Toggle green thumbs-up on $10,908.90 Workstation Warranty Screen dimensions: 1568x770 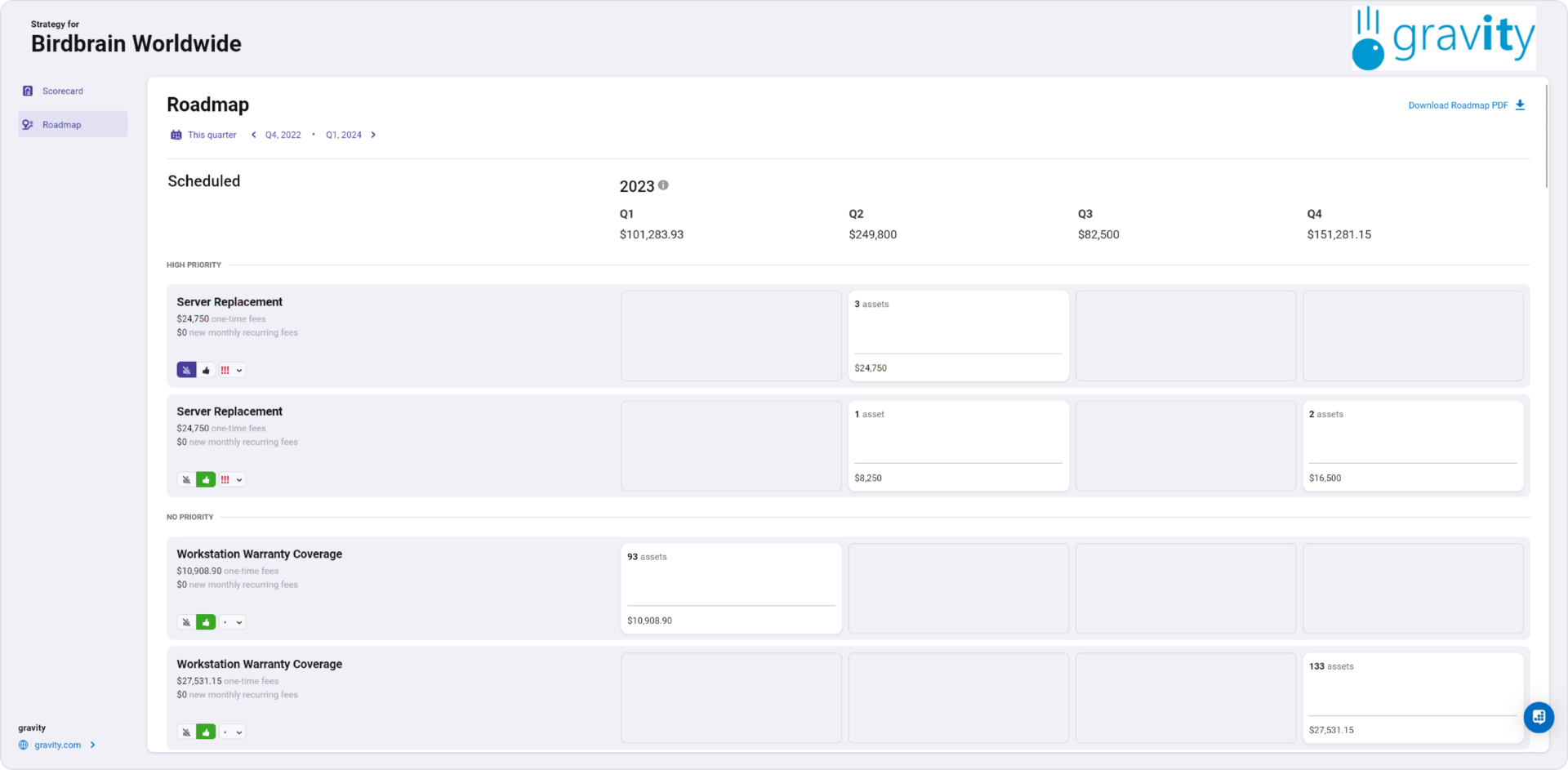coord(206,622)
